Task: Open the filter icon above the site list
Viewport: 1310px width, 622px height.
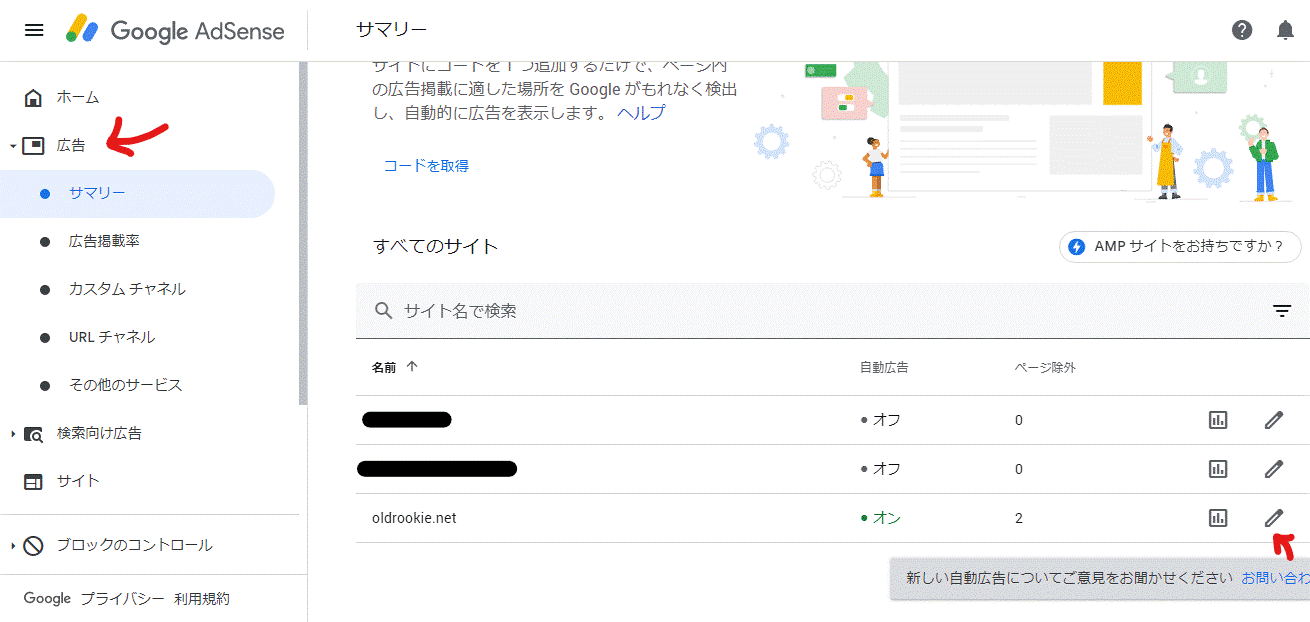Action: coord(1282,311)
